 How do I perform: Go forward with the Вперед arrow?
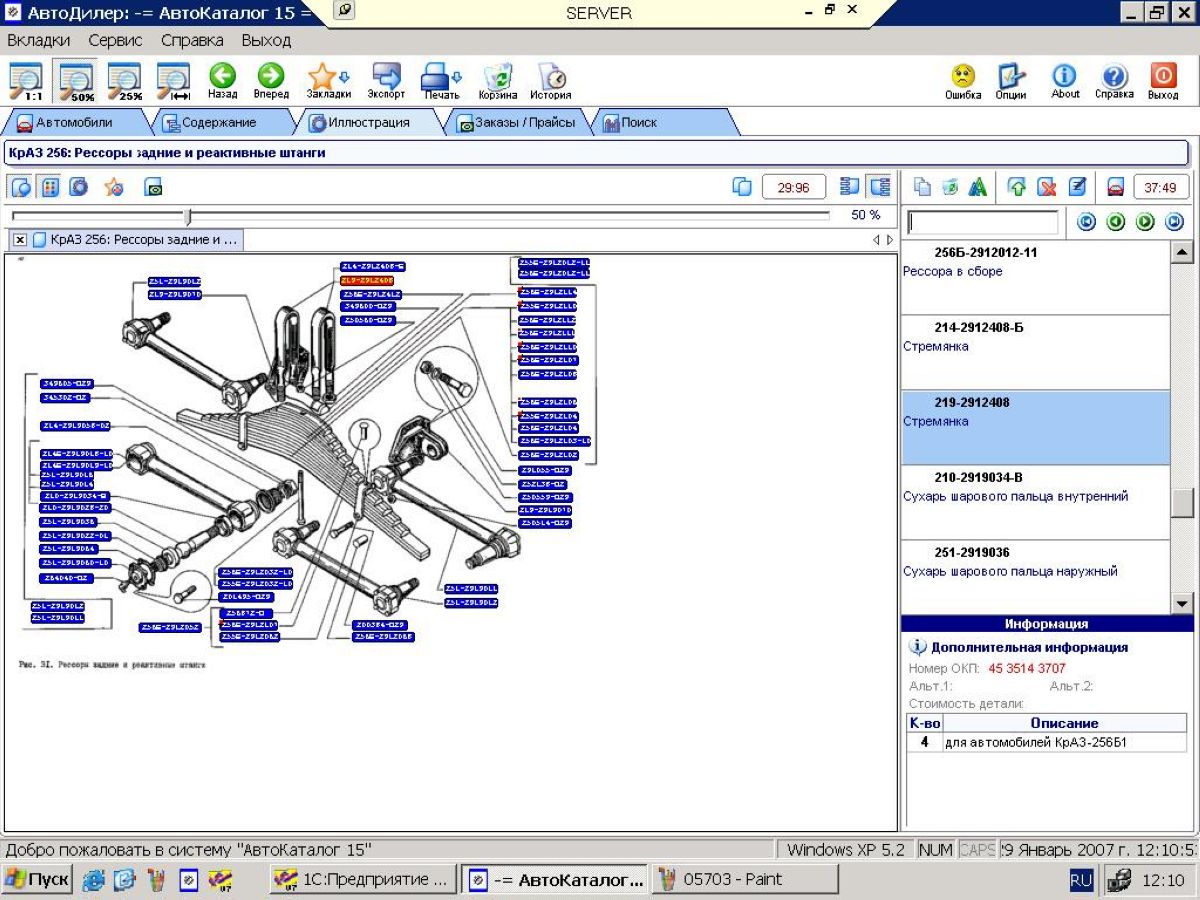[x=270, y=81]
